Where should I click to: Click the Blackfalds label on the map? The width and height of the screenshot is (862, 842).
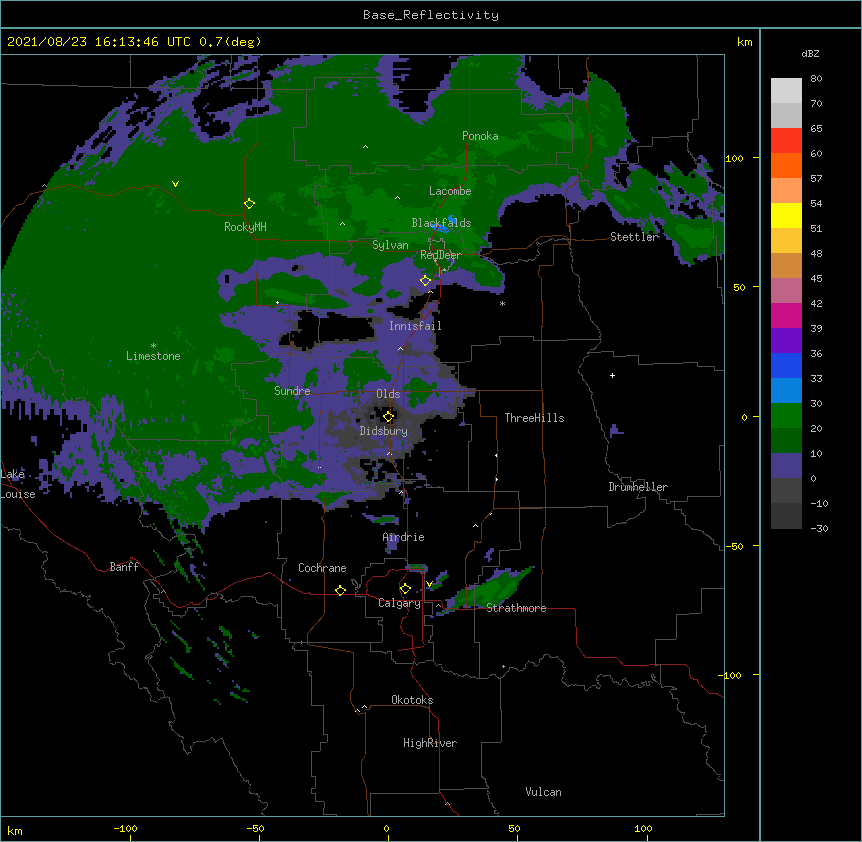pos(441,223)
